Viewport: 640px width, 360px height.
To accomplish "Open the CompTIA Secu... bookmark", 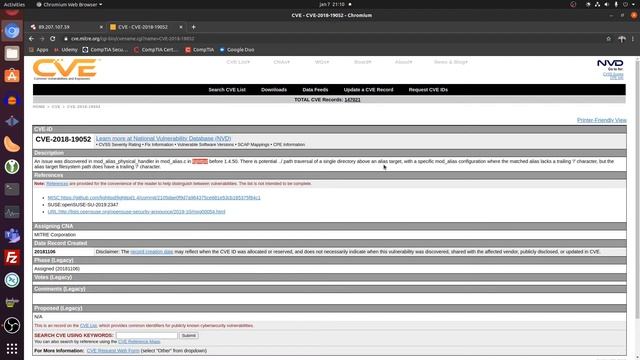I will (105, 50).
